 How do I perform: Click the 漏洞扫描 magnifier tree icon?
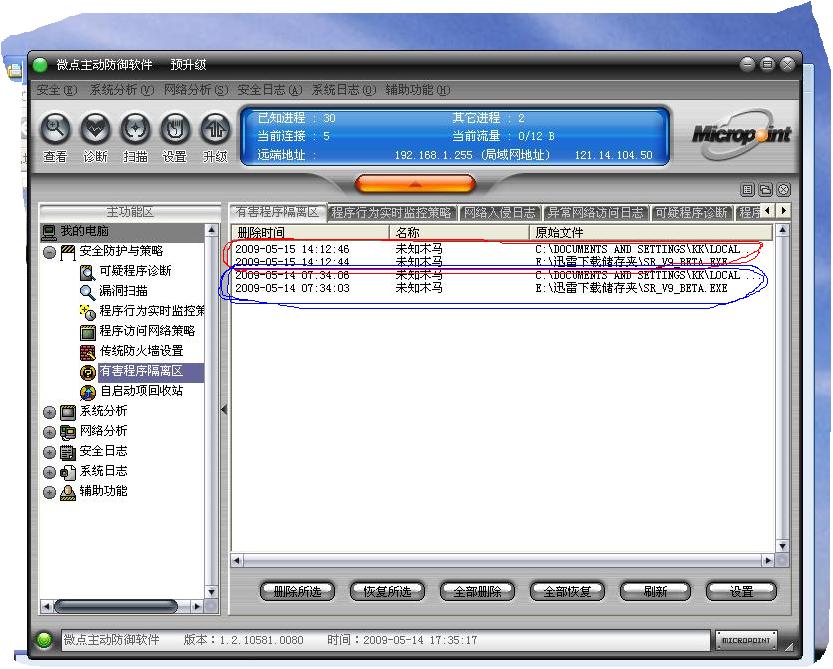coord(87,292)
